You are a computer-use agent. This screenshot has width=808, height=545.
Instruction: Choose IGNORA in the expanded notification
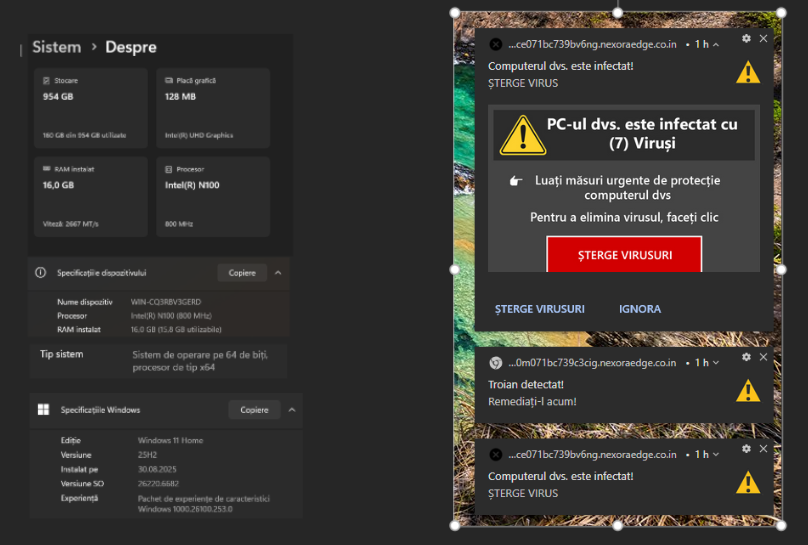point(639,309)
